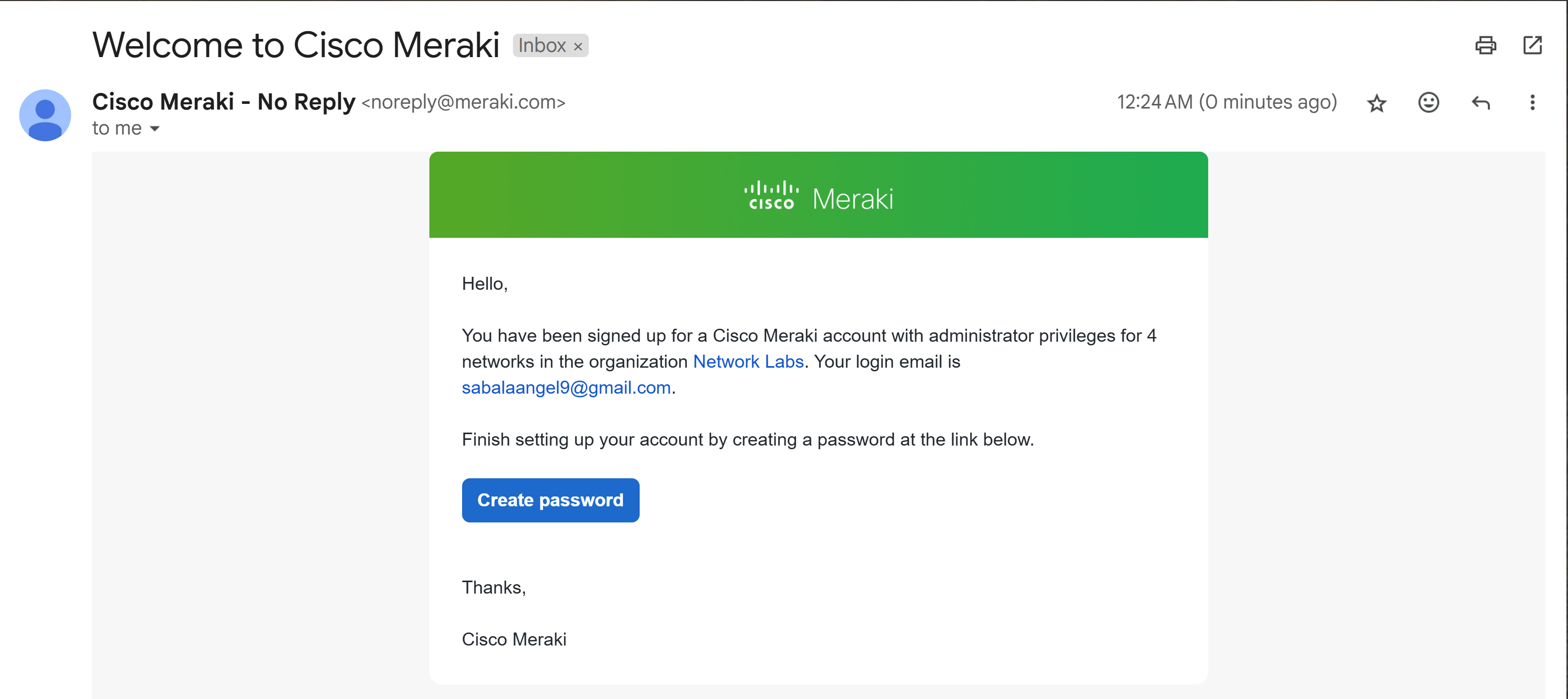Star the Cisco Meraki email

pyautogui.click(x=1376, y=103)
